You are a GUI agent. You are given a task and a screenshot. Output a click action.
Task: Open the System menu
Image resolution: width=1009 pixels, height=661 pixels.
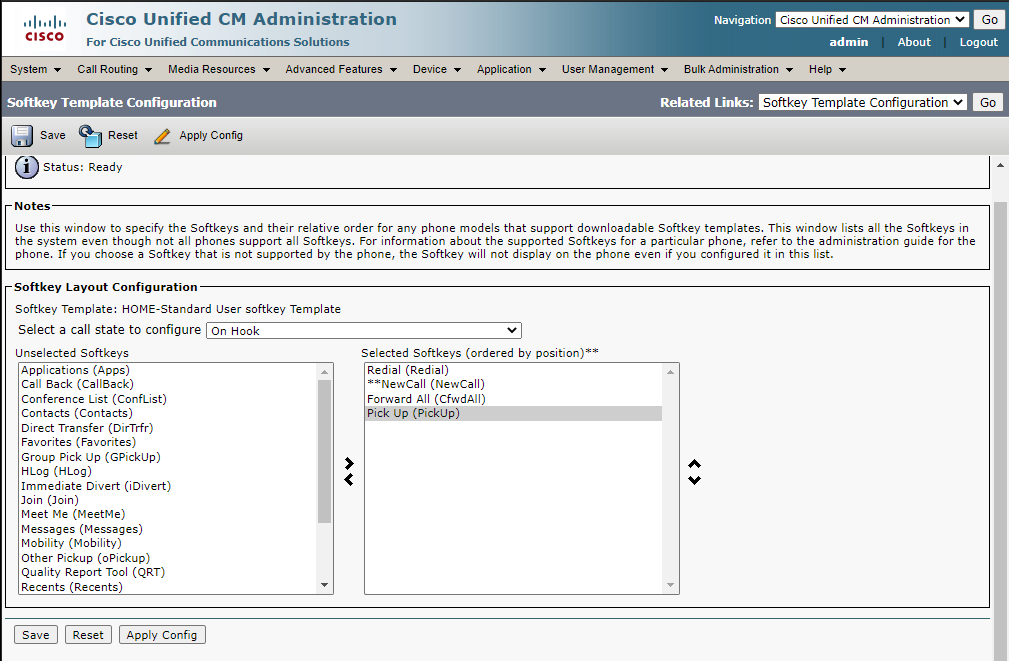(x=35, y=69)
